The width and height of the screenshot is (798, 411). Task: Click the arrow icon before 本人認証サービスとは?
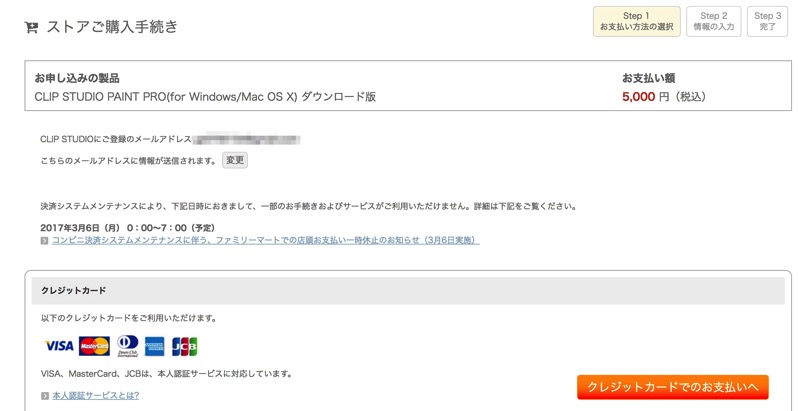click(44, 396)
